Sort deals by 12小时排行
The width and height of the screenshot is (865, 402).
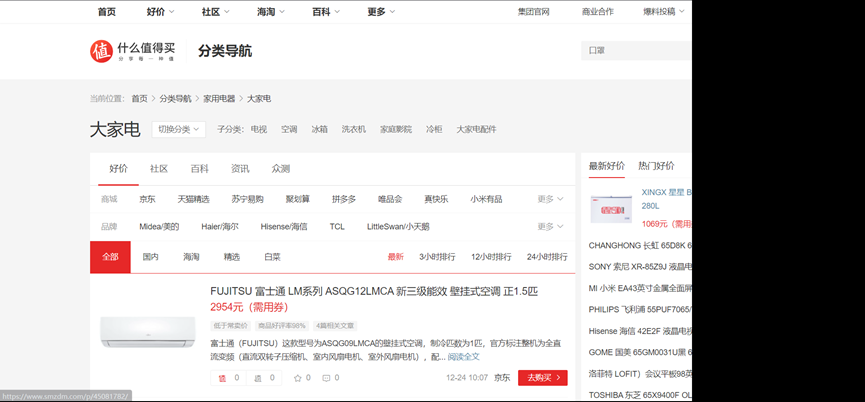(x=491, y=257)
